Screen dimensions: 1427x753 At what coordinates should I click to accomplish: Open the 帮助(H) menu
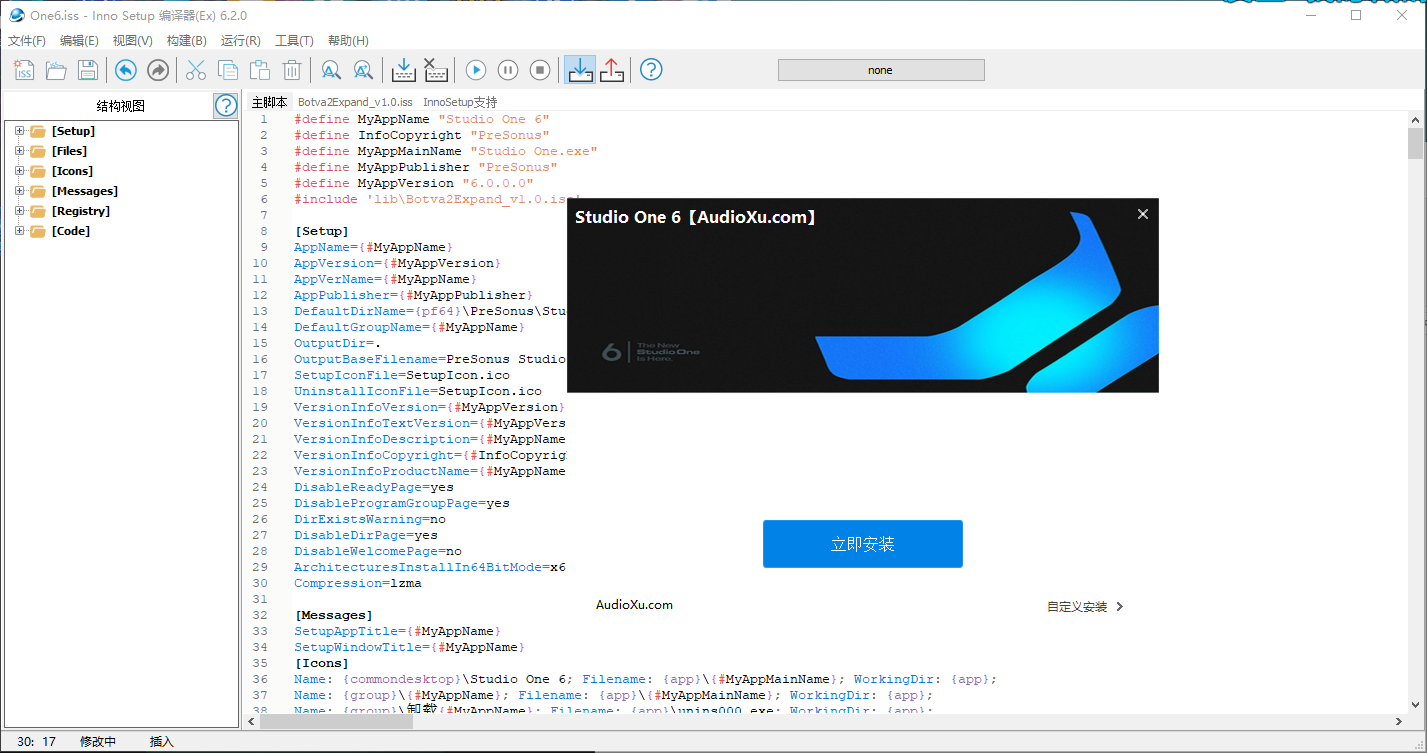[x=348, y=41]
